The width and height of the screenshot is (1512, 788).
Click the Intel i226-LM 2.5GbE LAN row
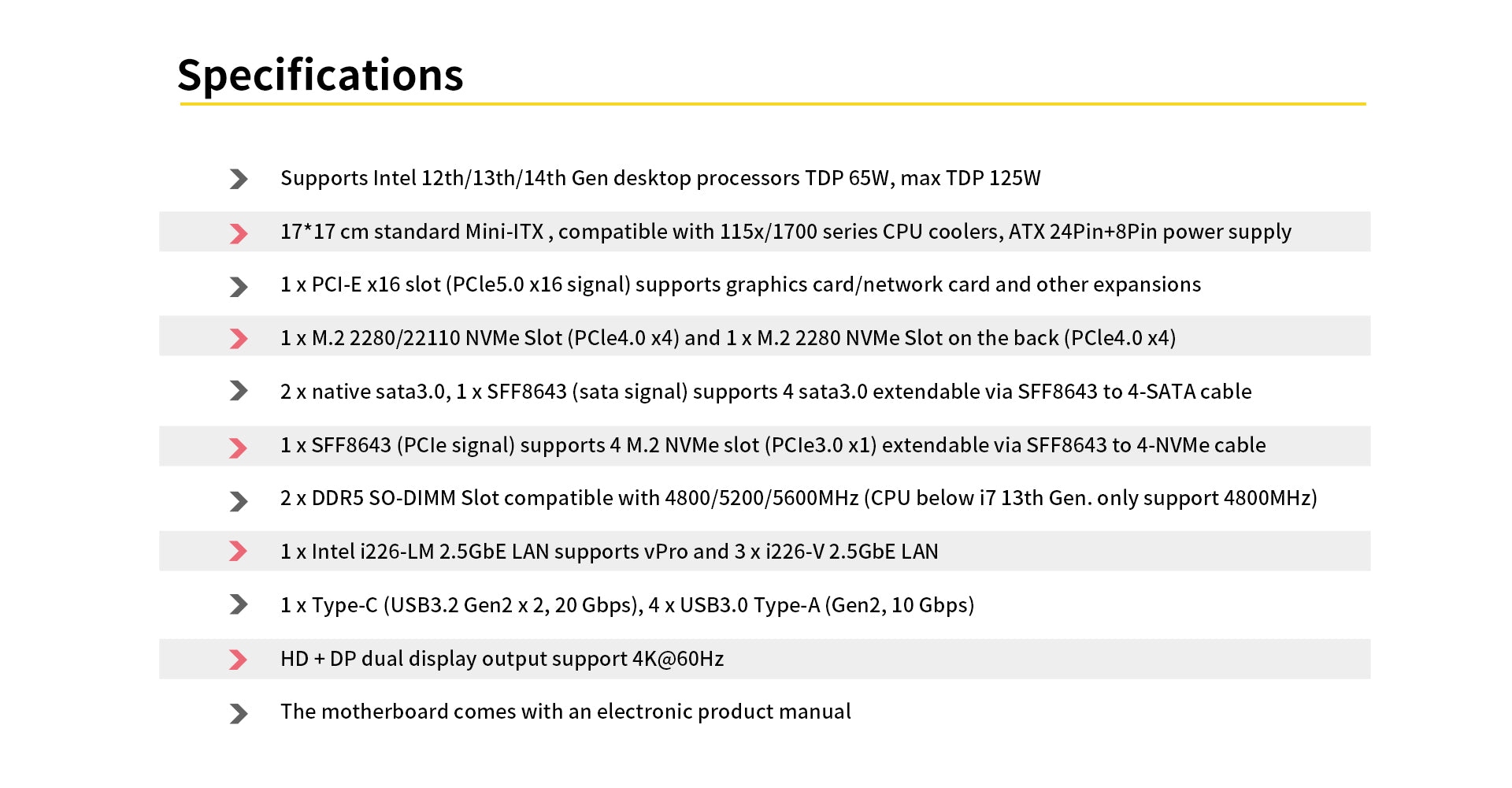pyautogui.click(x=609, y=552)
